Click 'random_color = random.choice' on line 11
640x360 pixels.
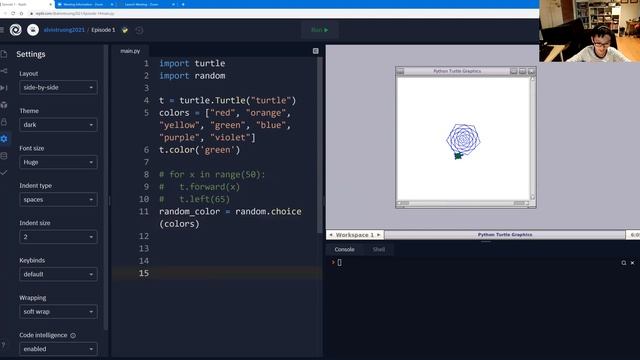coord(230,211)
